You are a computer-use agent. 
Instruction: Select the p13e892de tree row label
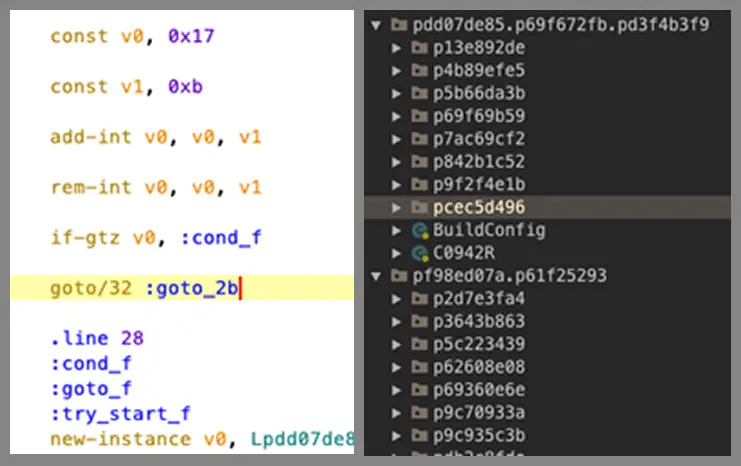click(x=479, y=48)
